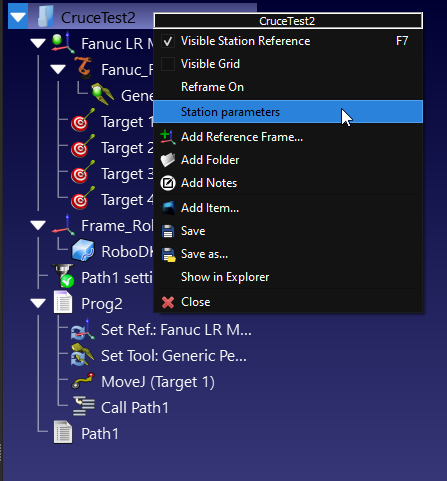Collapse the Frame_Rol node
This screenshot has width=447, height=481.
point(38,225)
